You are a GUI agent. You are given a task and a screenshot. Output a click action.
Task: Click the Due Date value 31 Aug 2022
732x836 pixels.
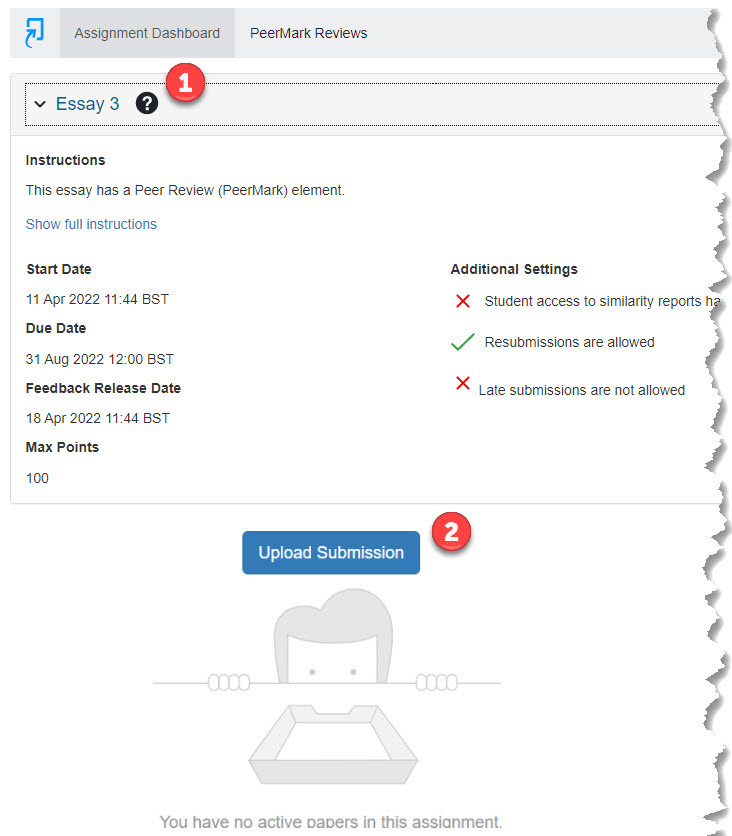(x=100, y=359)
